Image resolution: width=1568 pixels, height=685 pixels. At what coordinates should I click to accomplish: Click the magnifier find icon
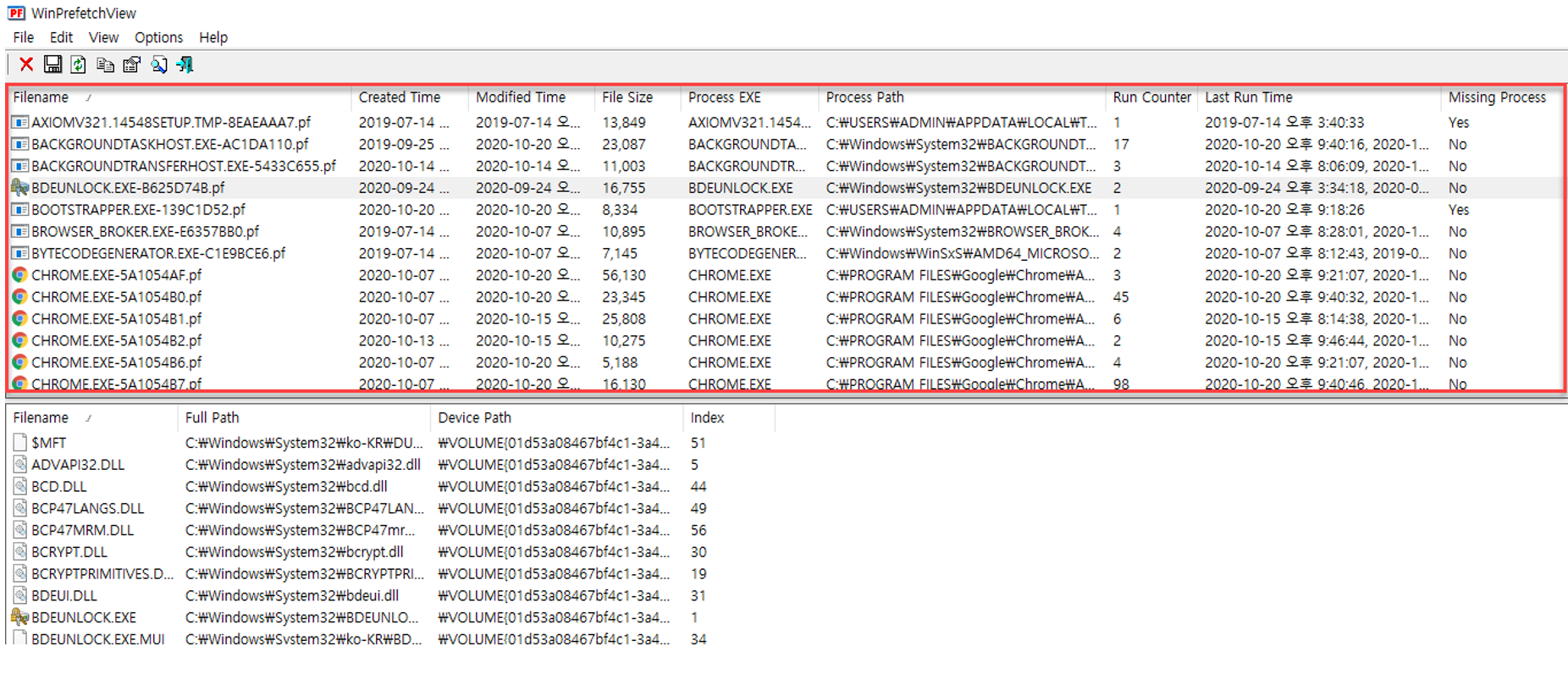click(x=158, y=64)
